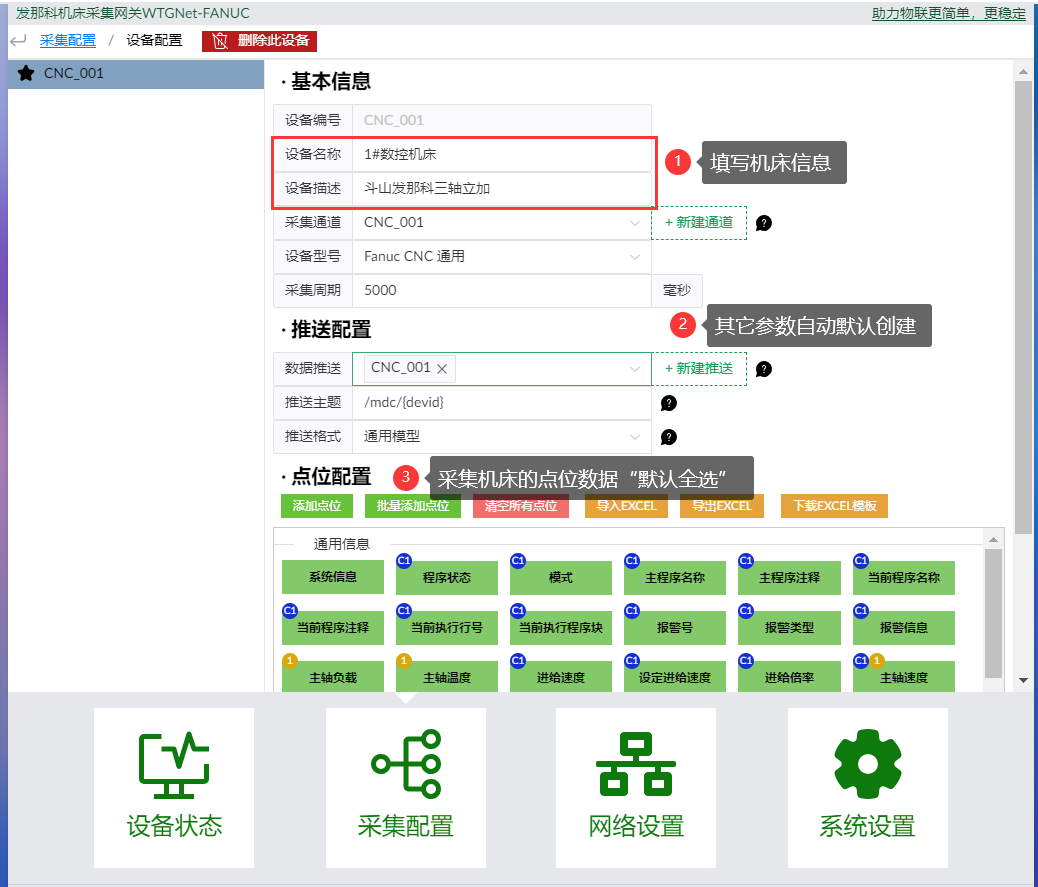Click help icon beside 新建通道
Viewport: 1038px width, 887px height.
tap(763, 223)
